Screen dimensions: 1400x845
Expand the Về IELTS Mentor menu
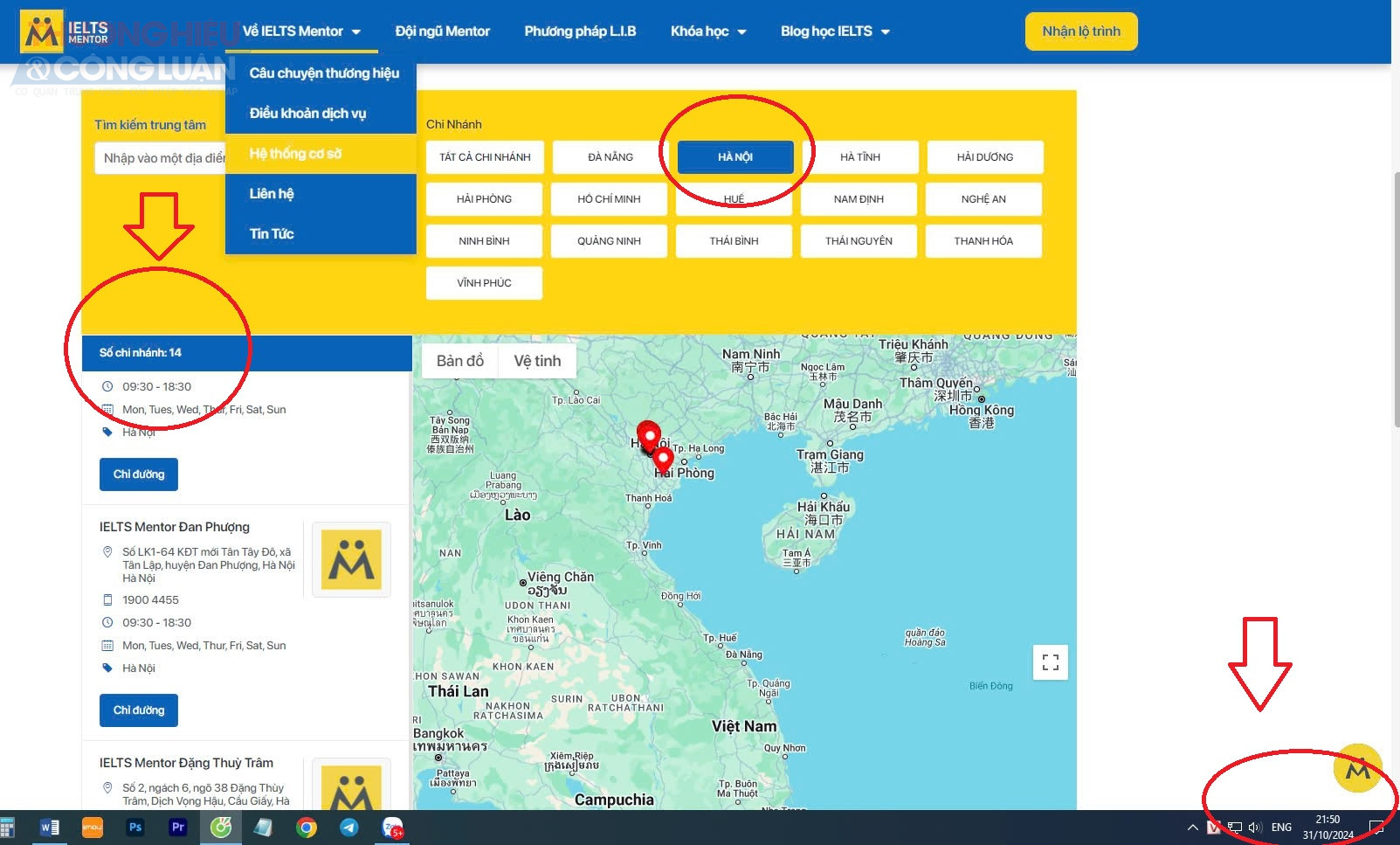[x=301, y=31]
